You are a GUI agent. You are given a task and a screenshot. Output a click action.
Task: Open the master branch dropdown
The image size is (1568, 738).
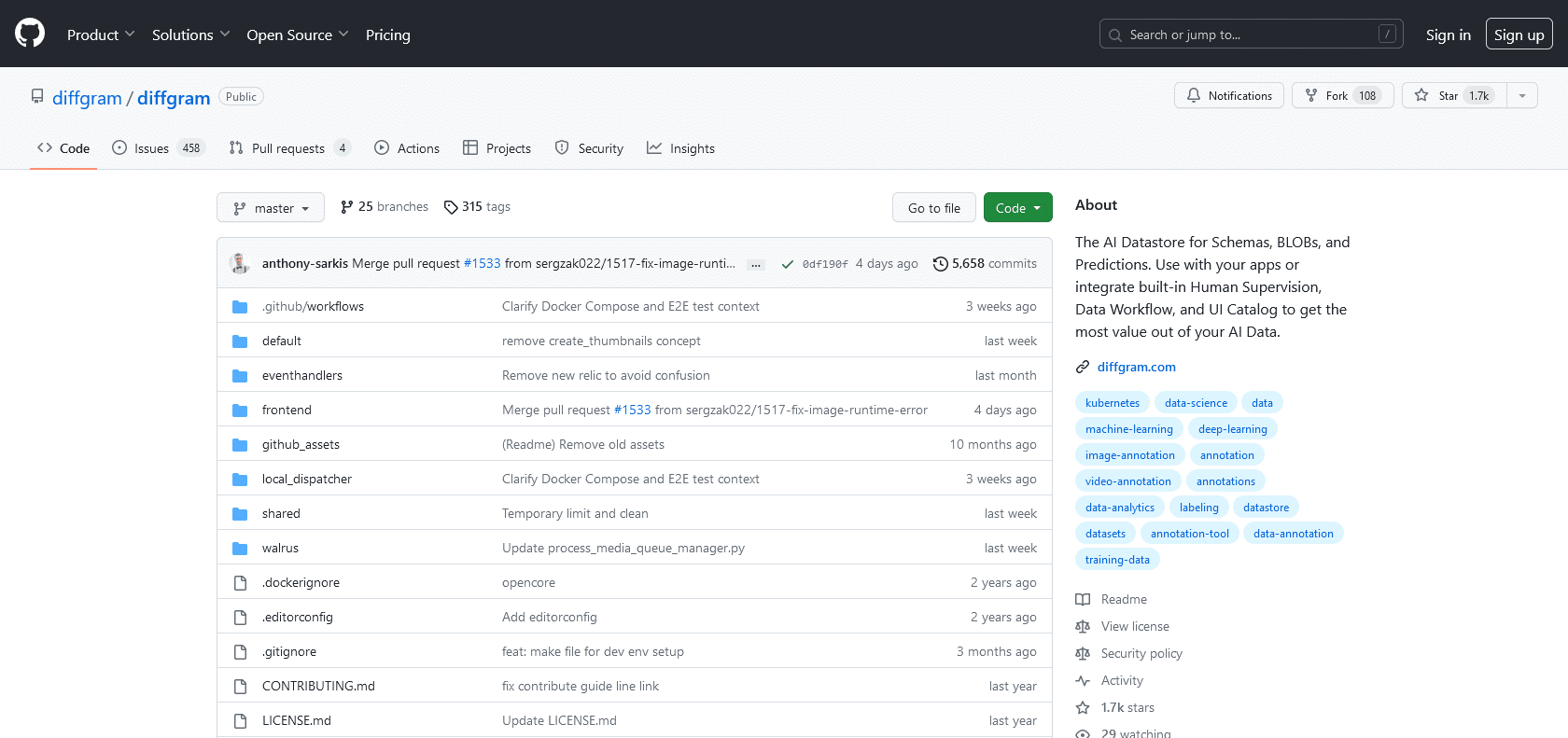(271, 207)
